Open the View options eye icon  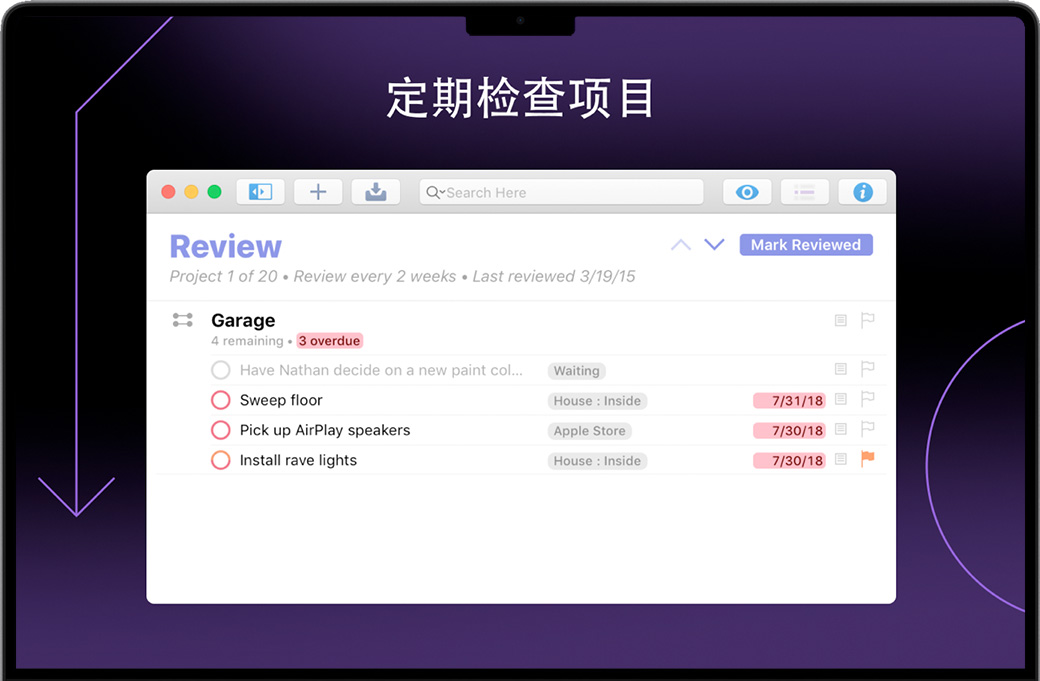click(x=747, y=192)
